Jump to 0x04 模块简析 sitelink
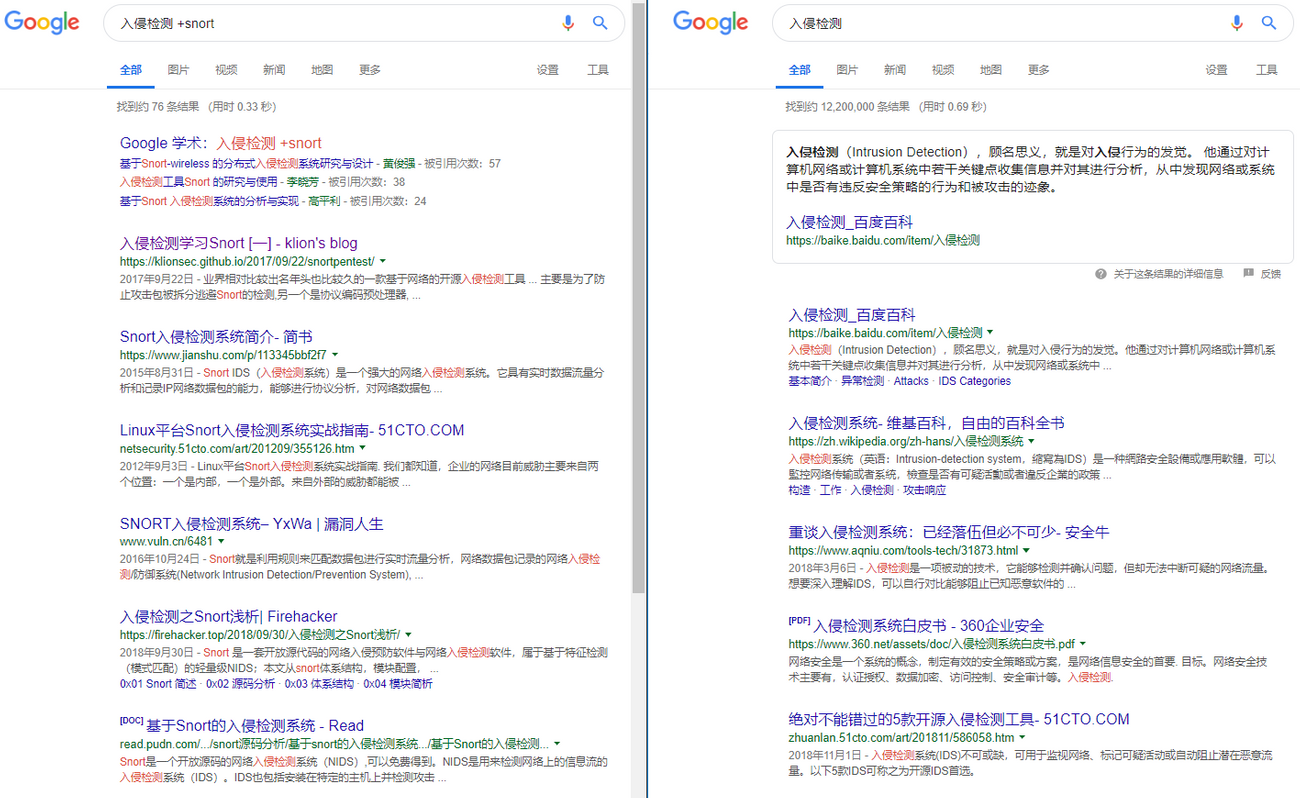 click(398, 684)
